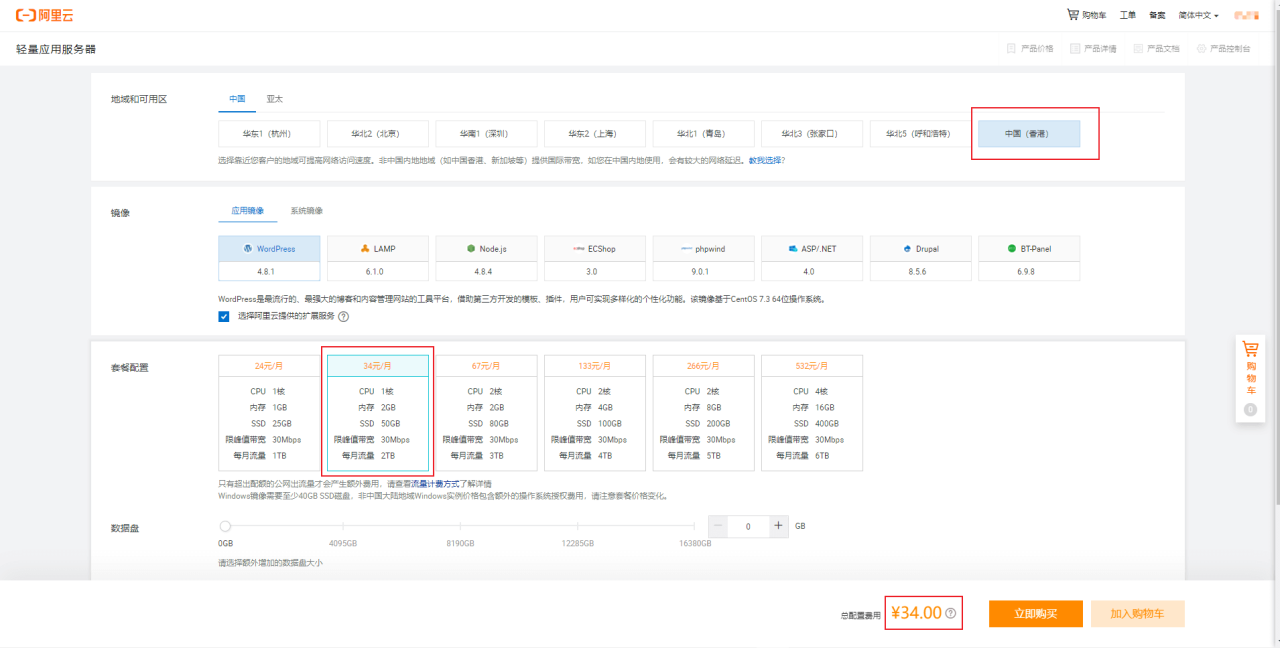Open the shopping cart in top bar
1280x648 pixels.
[x=1087, y=14]
